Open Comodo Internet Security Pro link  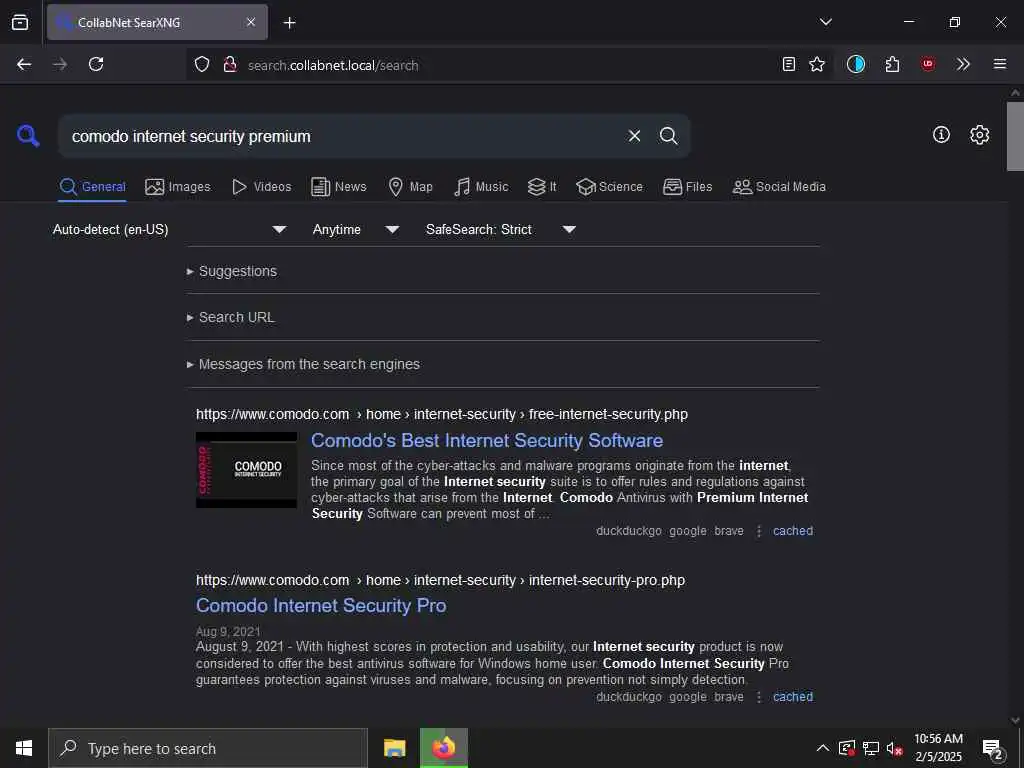(321, 606)
